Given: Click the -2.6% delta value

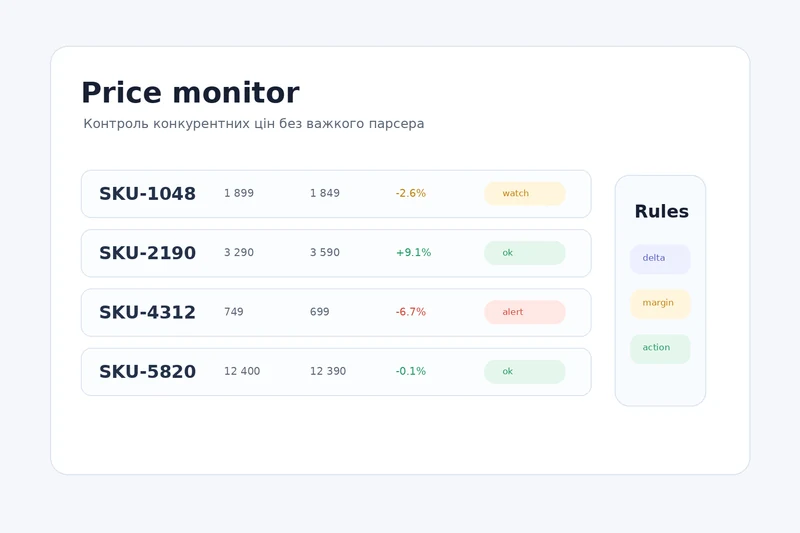Looking at the screenshot, I should pos(411,193).
